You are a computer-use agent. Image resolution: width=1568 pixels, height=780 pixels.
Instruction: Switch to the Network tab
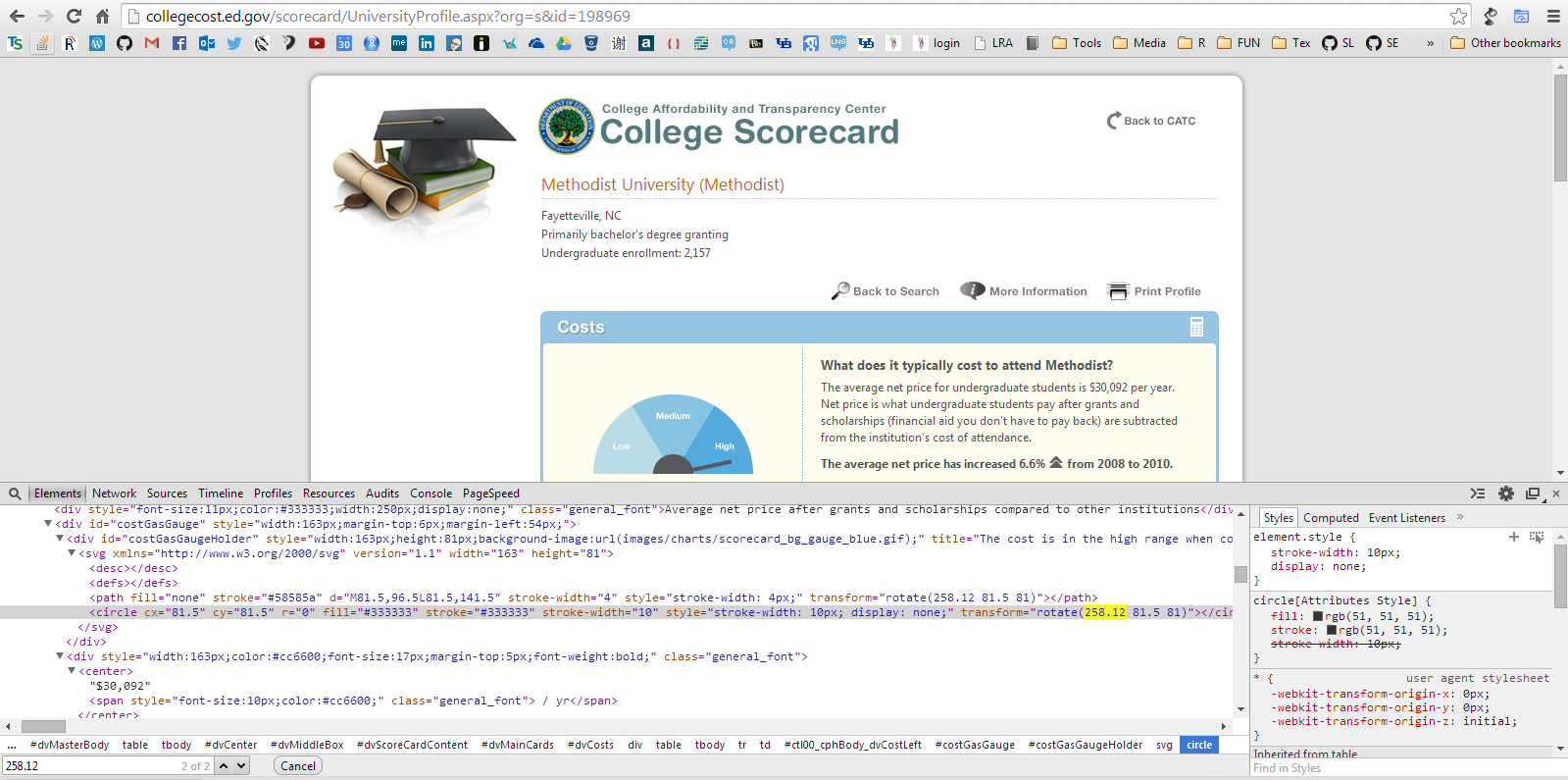click(x=115, y=494)
